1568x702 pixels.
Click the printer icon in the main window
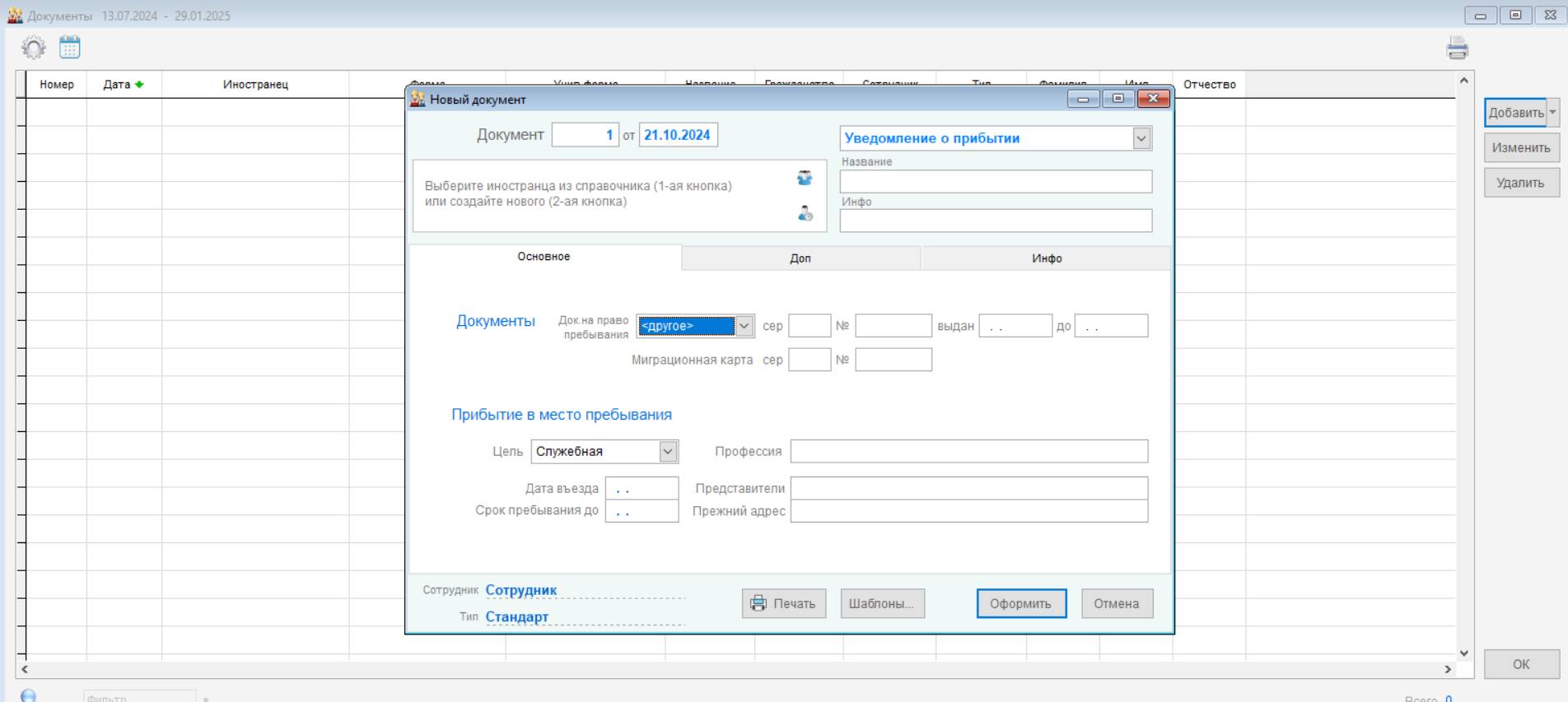(x=1457, y=49)
